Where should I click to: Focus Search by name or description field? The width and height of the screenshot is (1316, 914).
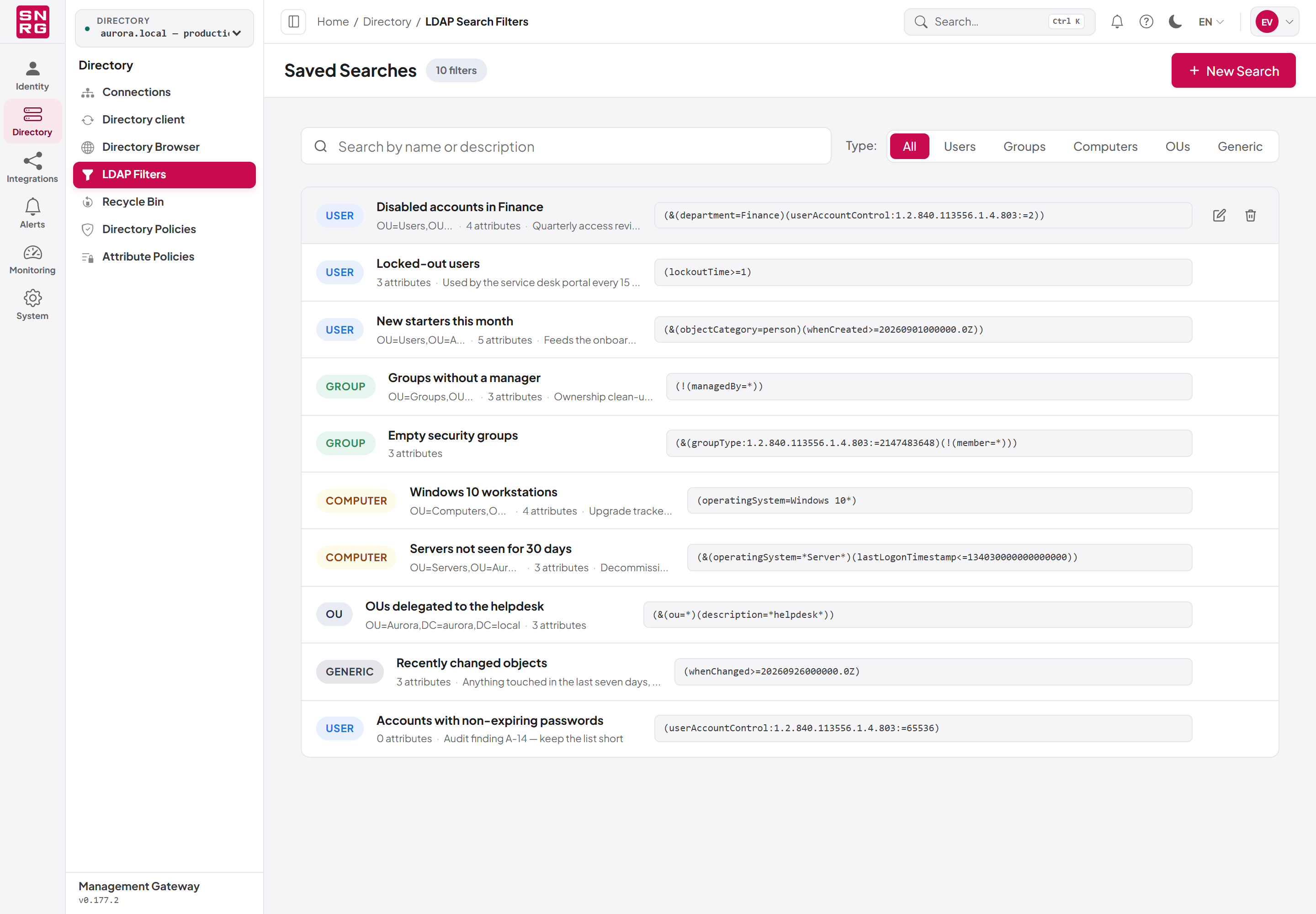coord(566,147)
